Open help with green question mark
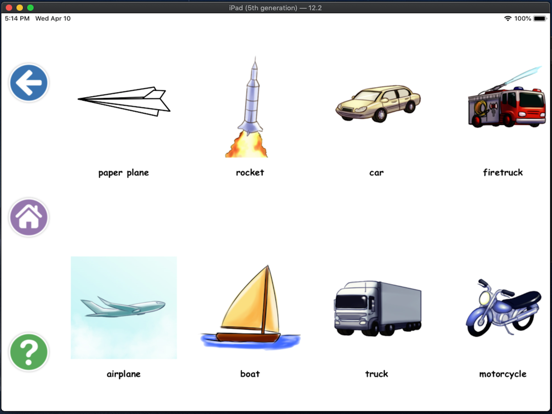Screen dimensions: 552x414 pyautogui.click(x=29, y=352)
